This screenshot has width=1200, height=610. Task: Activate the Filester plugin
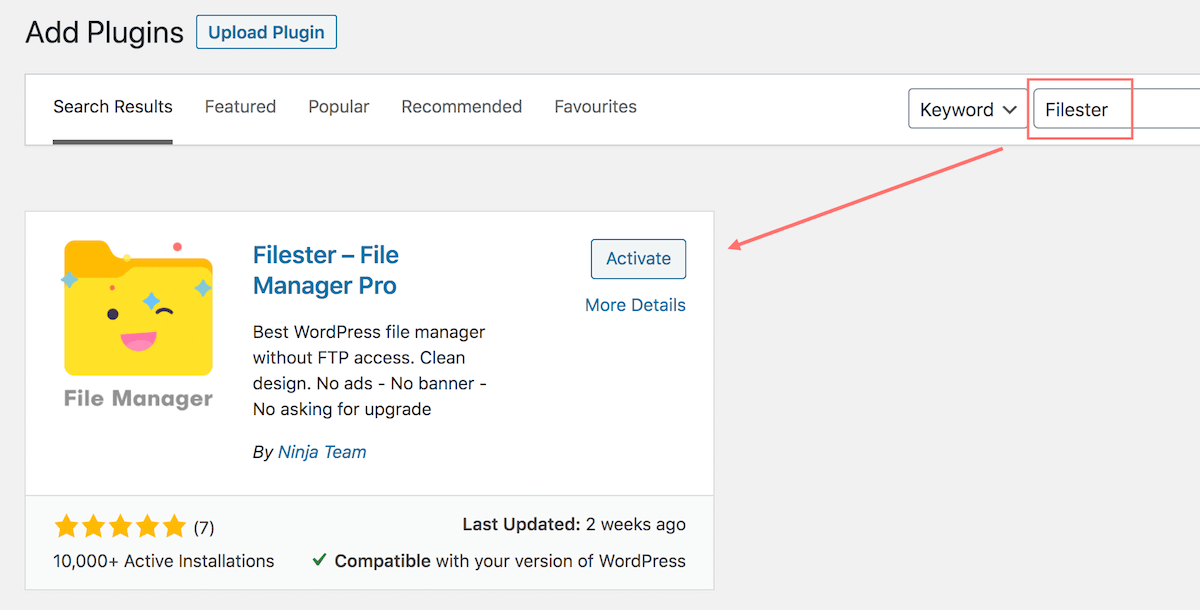coord(638,258)
